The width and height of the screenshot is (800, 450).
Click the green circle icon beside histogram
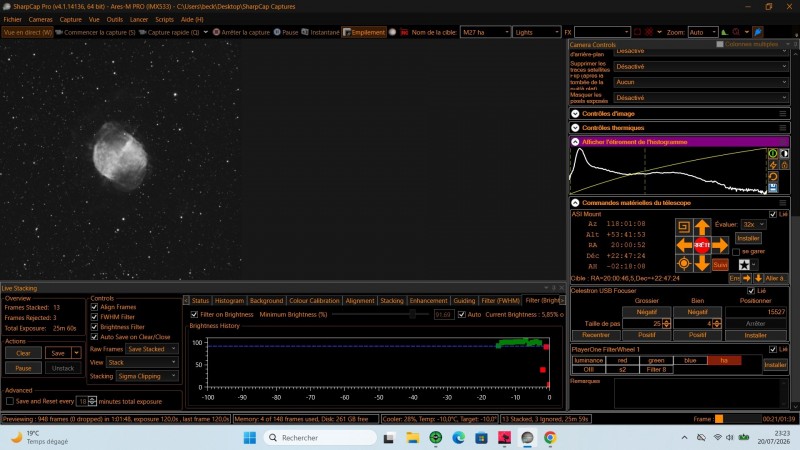(773, 153)
